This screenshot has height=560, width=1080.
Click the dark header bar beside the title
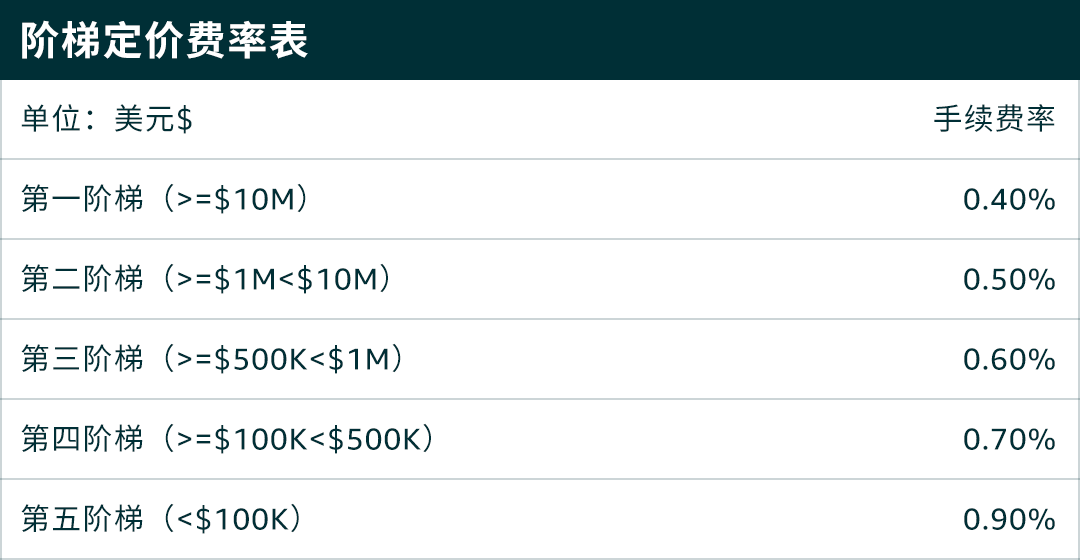(689, 40)
